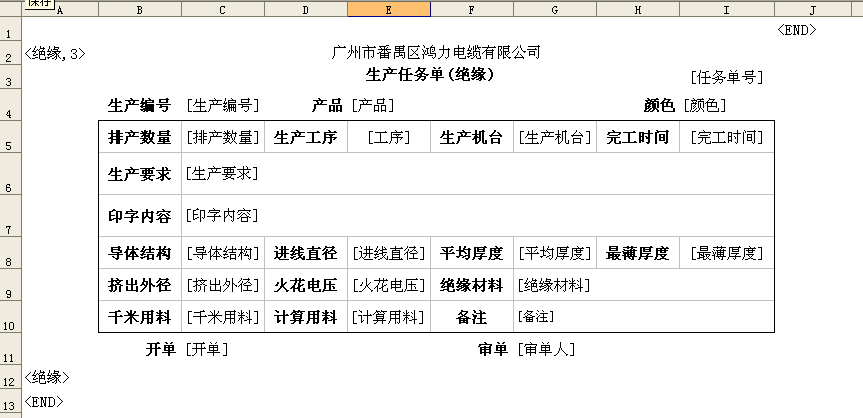Click the [导体结构] placeholder cell
Screen dimensions: 863x418
[223, 253]
